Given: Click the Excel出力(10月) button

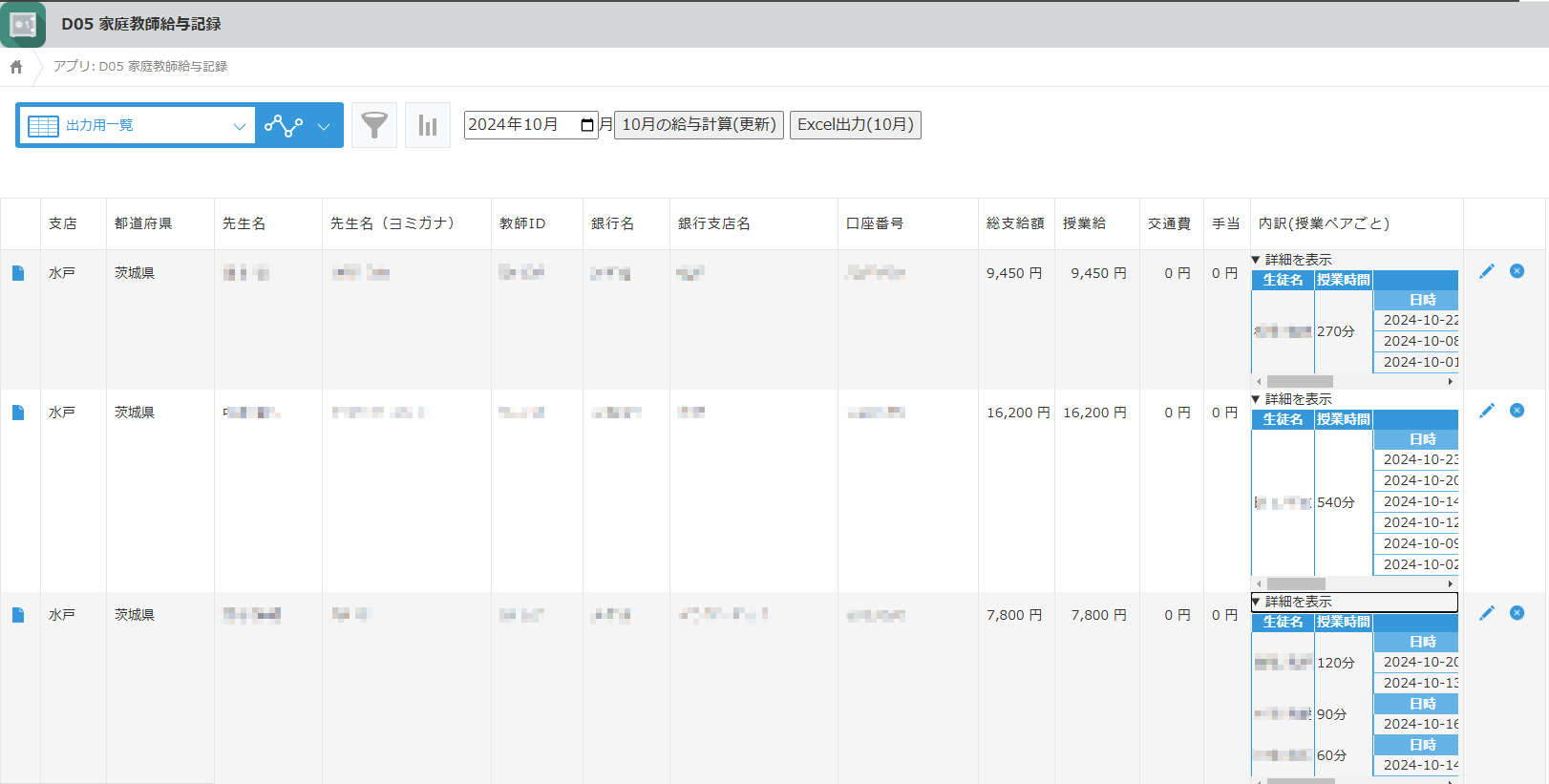Looking at the screenshot, I should pyautogui.click(x=855, y=125).
